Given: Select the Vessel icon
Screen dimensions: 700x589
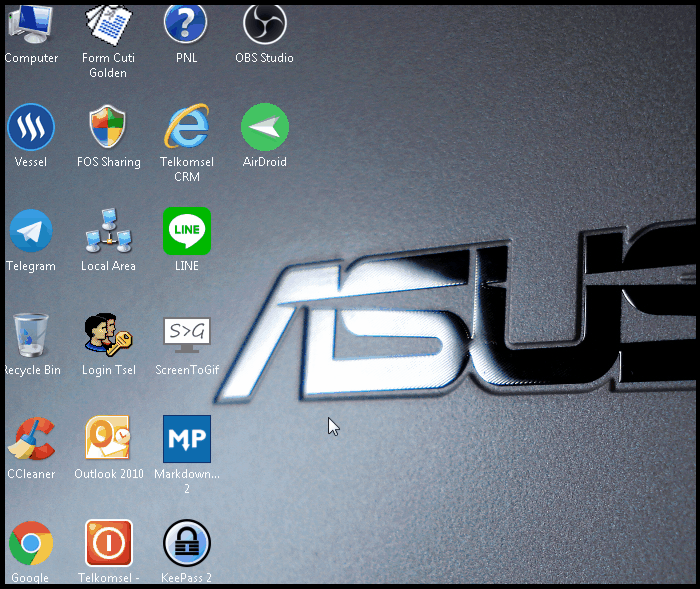Looking at the screenshot, I should [x=31, y=127].
